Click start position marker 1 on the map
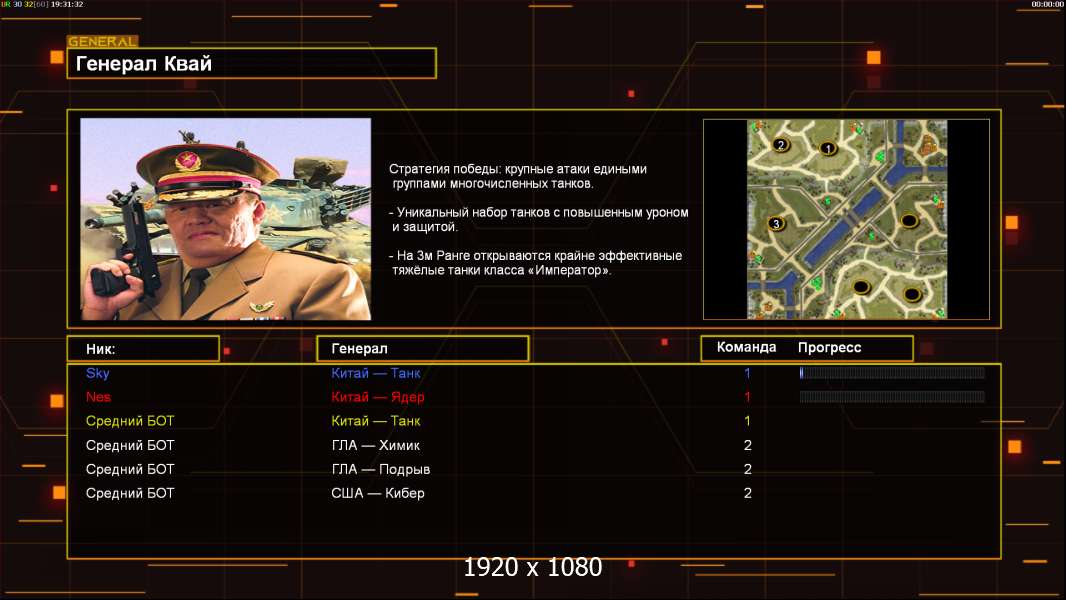This screenshot has width=1066, height=600. (827, 148)
